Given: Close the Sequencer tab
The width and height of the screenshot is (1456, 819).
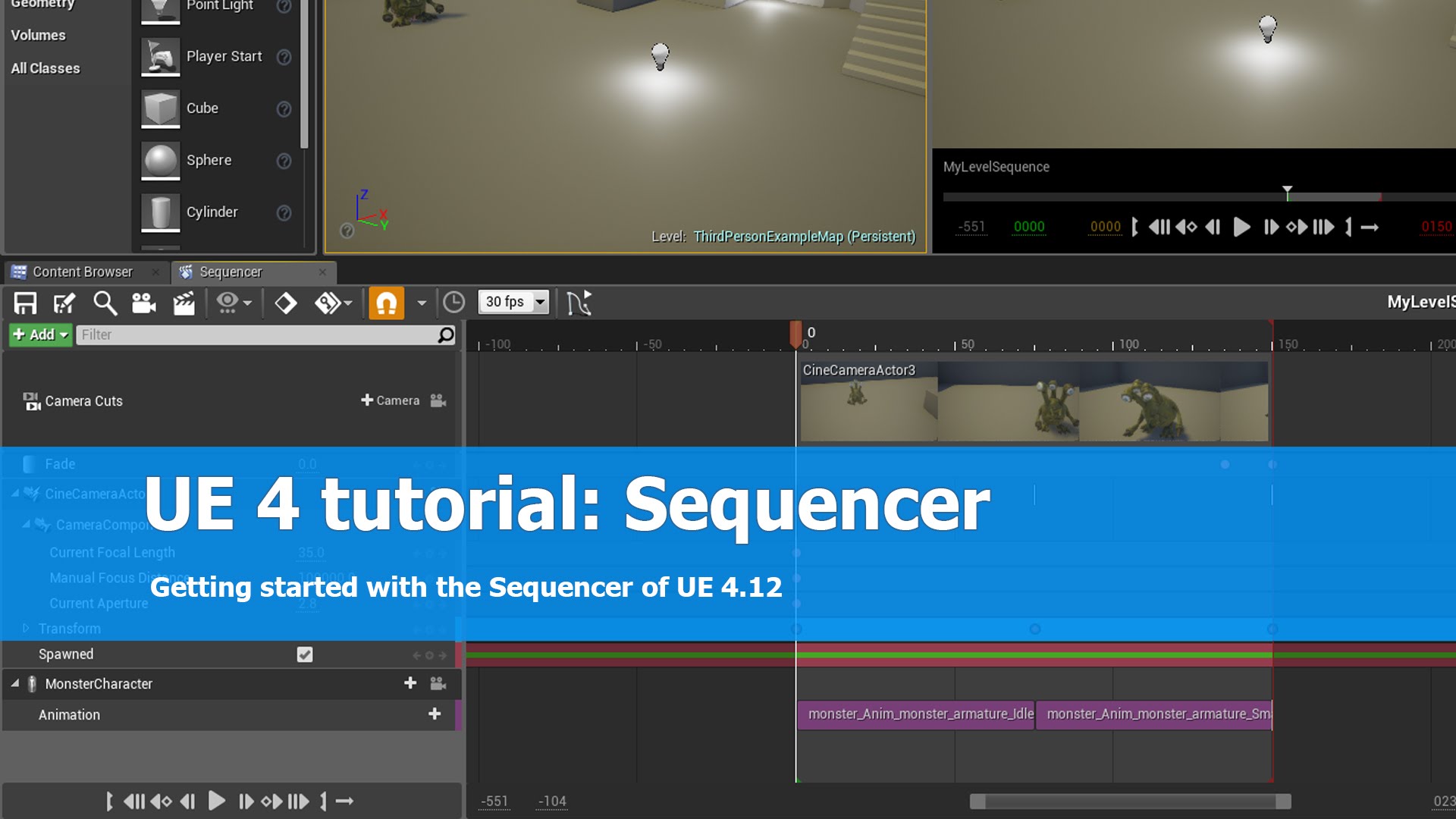Looking at the screenshot, I should (322, 271).
